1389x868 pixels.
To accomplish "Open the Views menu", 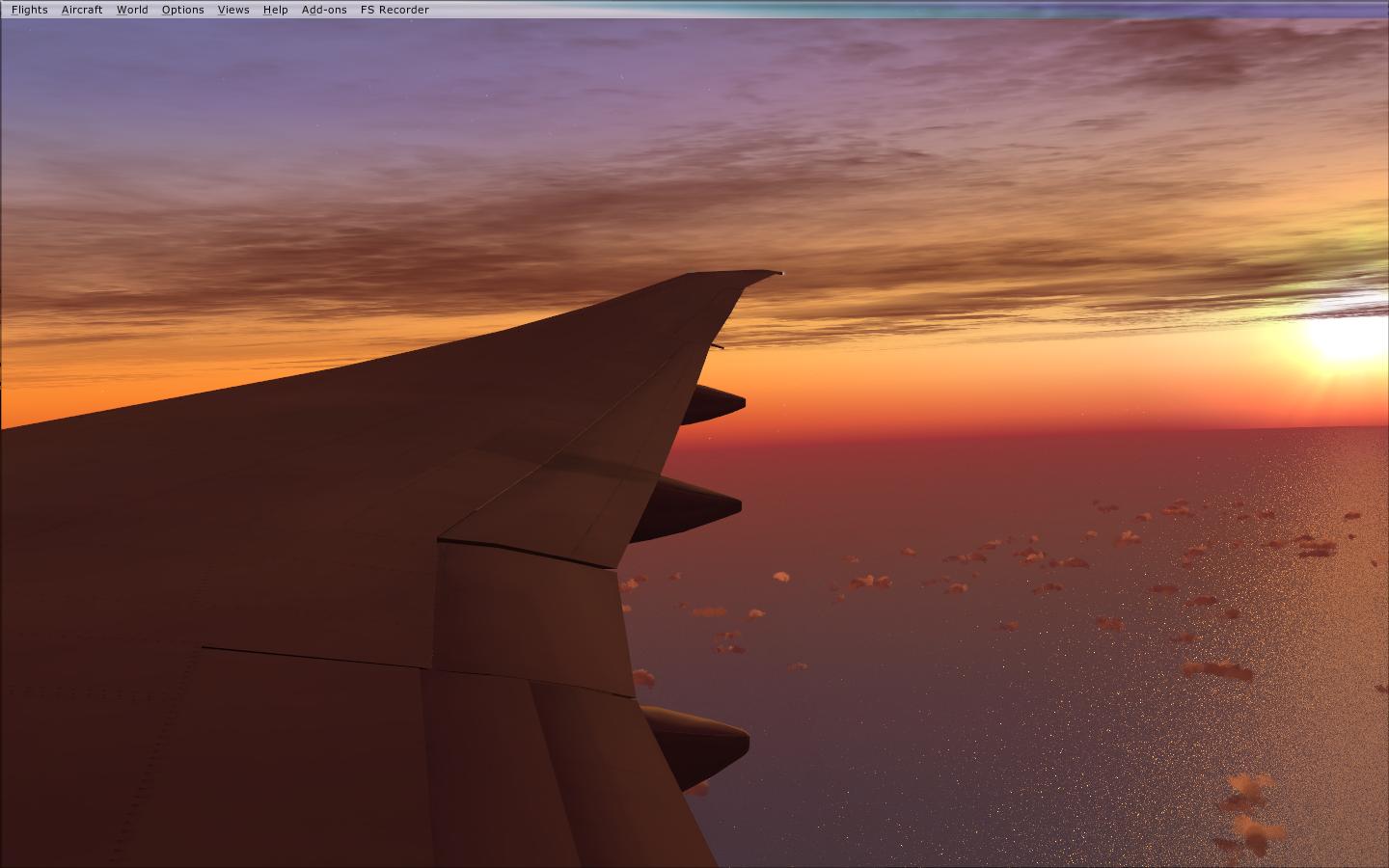I will click(233, 10).
